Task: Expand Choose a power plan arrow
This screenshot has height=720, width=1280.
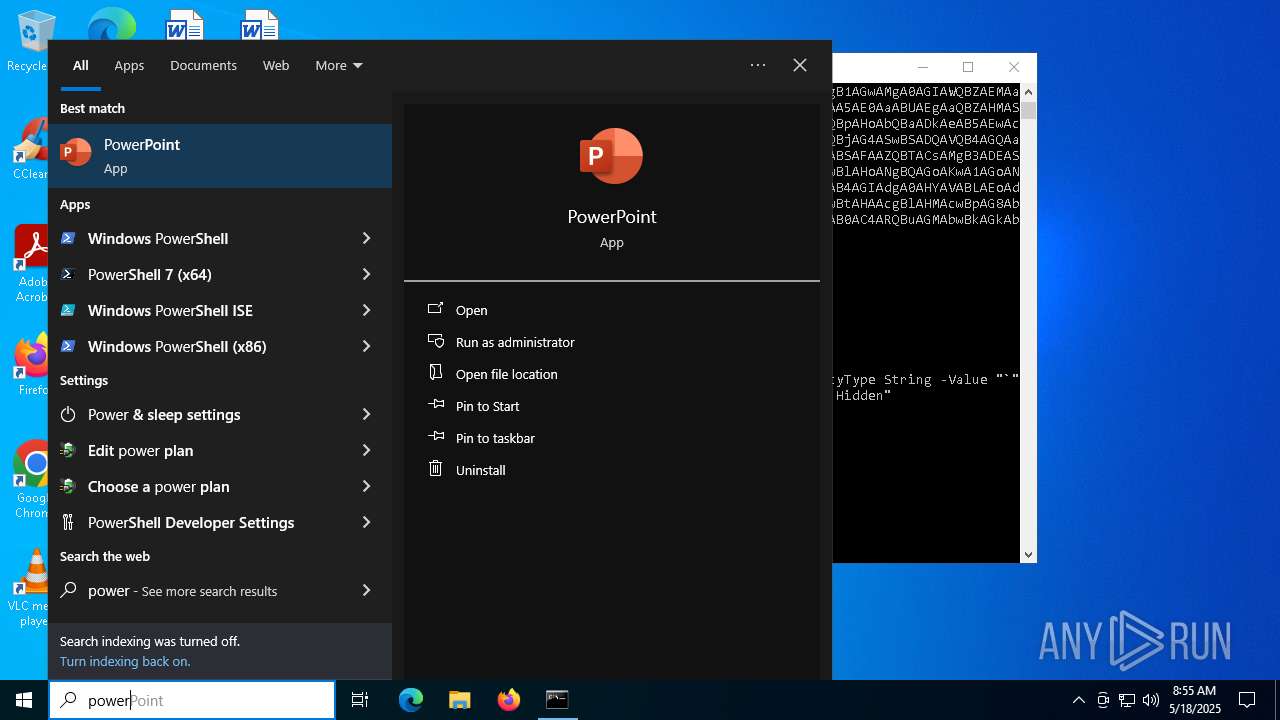Action: tap(366, 486)
